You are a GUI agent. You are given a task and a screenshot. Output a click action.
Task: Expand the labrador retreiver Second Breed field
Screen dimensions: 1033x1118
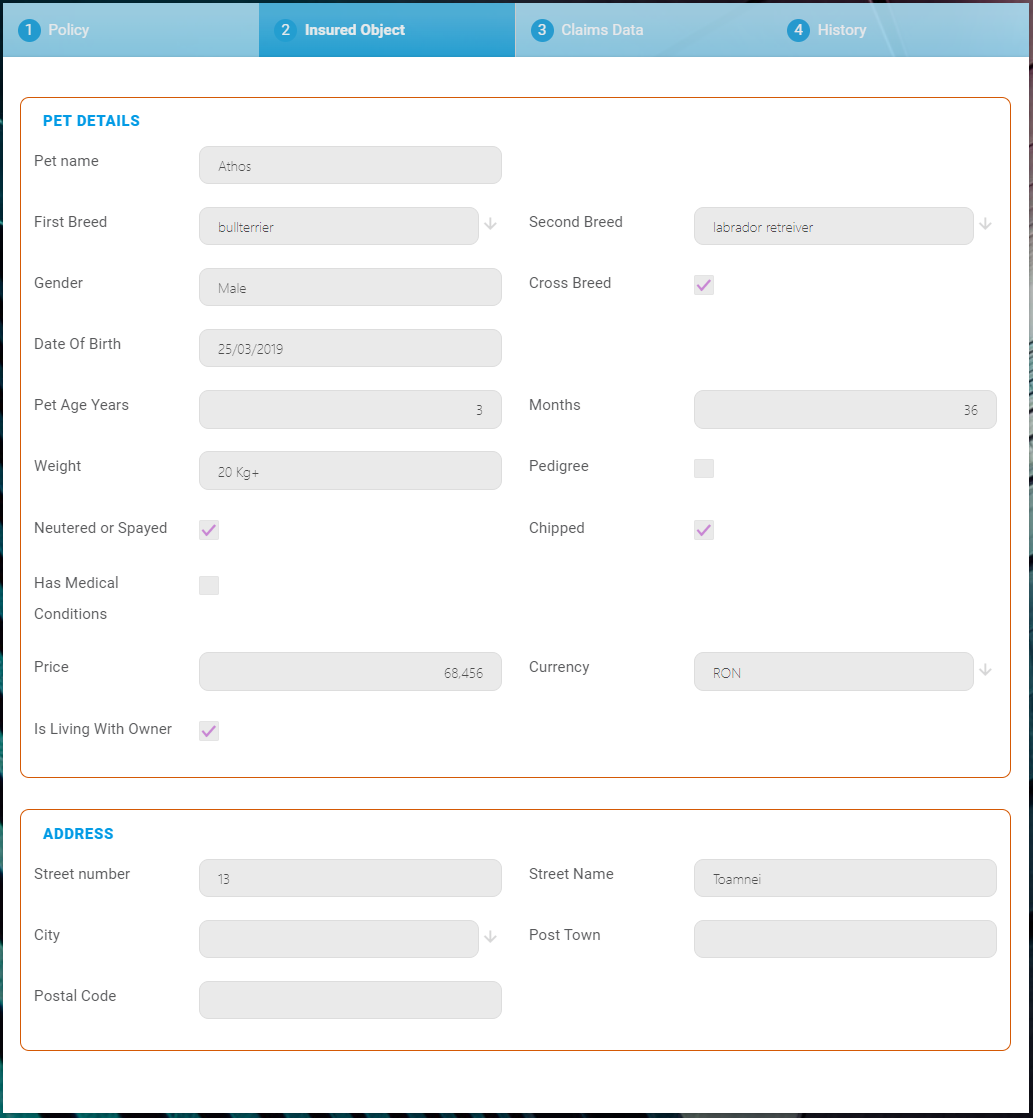point(832,226)
